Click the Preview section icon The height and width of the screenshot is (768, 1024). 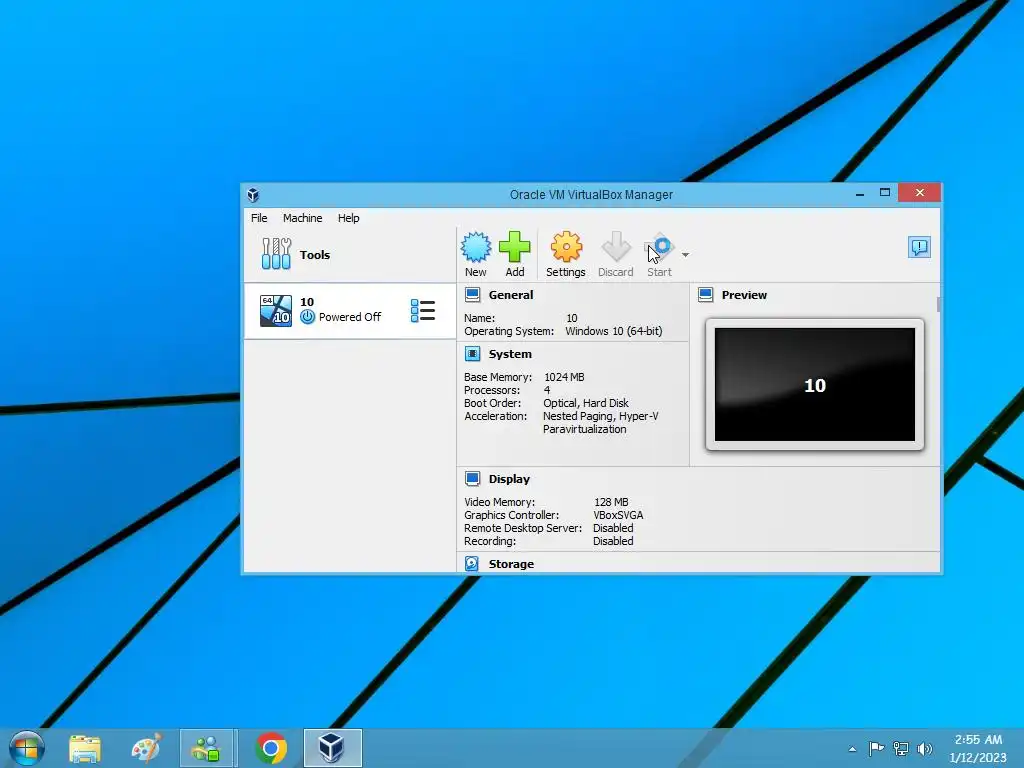tap(705, 295)
